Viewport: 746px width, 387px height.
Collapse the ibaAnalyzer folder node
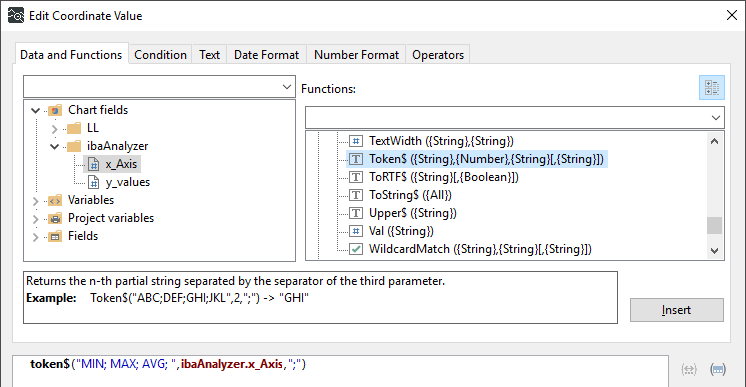click(x=54, y=146)
